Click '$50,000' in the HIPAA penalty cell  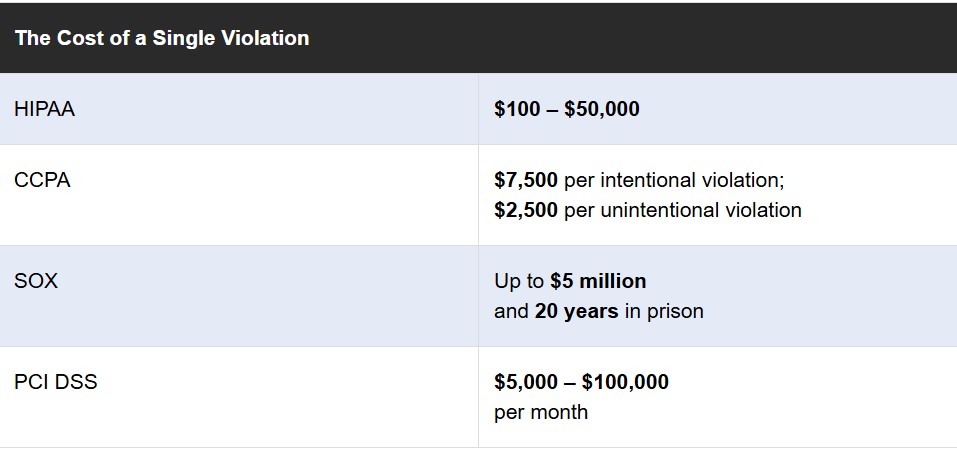[602, 109]
